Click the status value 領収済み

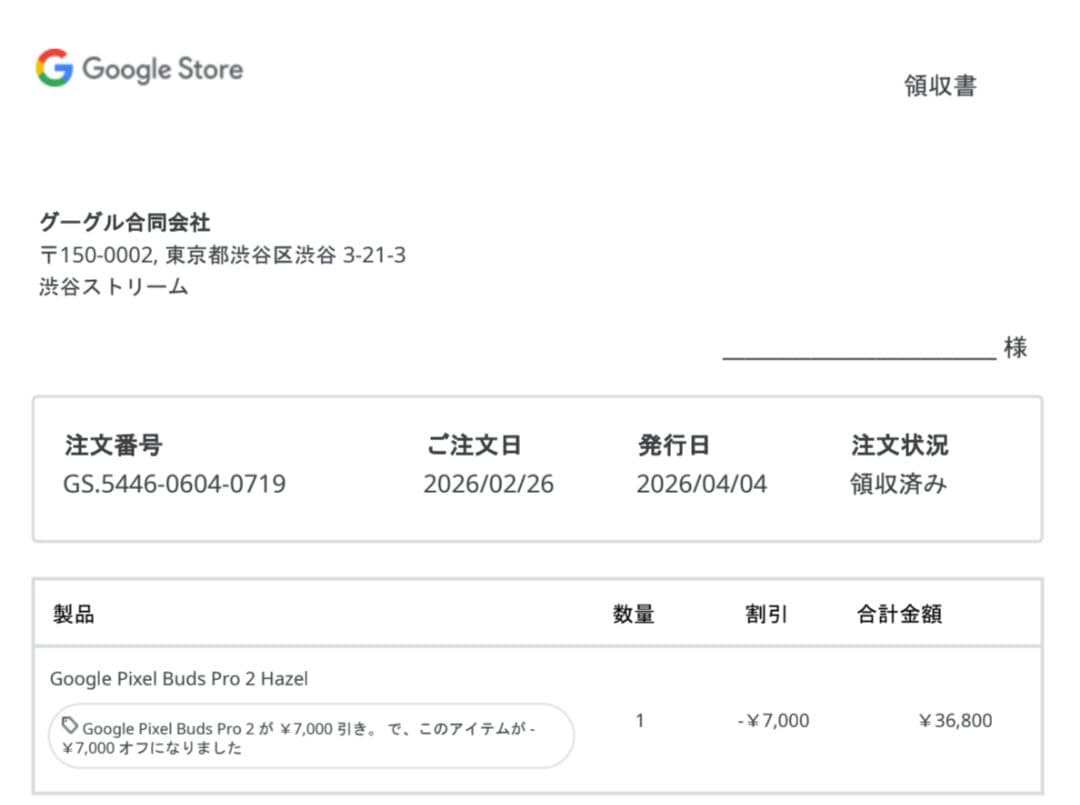[898, 484]
